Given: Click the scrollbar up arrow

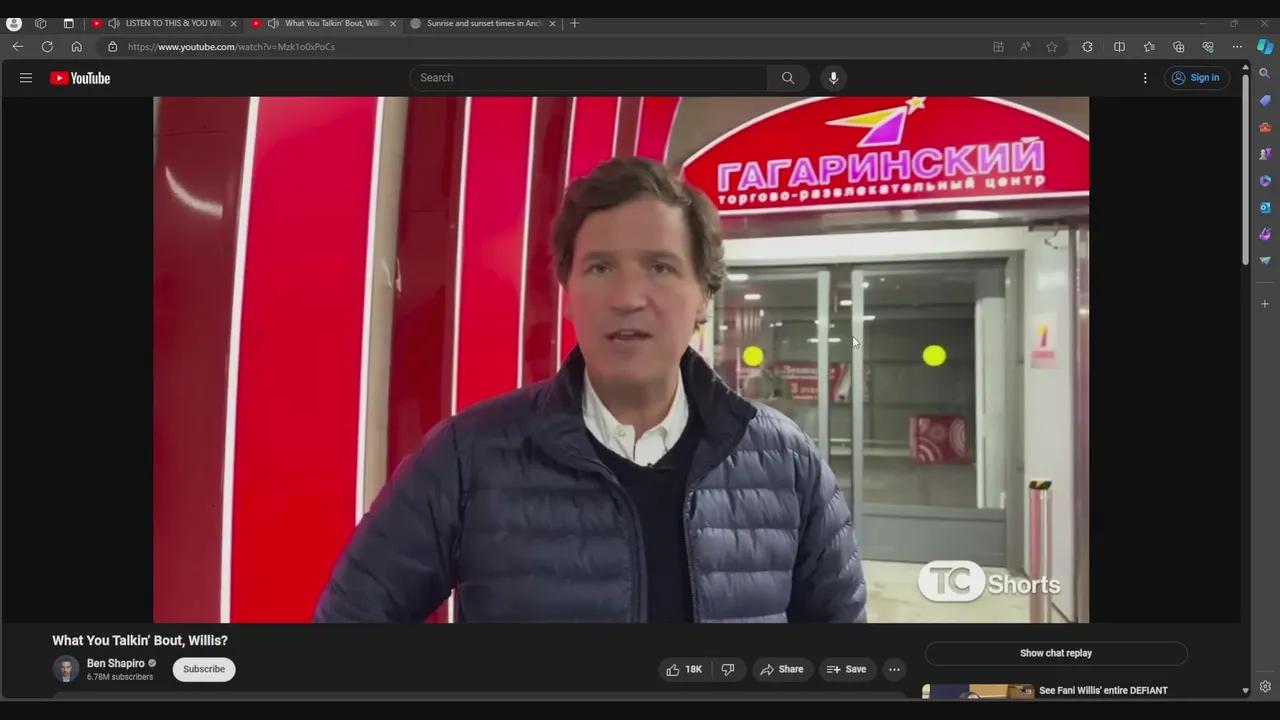Looking at the screenshot, I should (x=1245, y=67).
